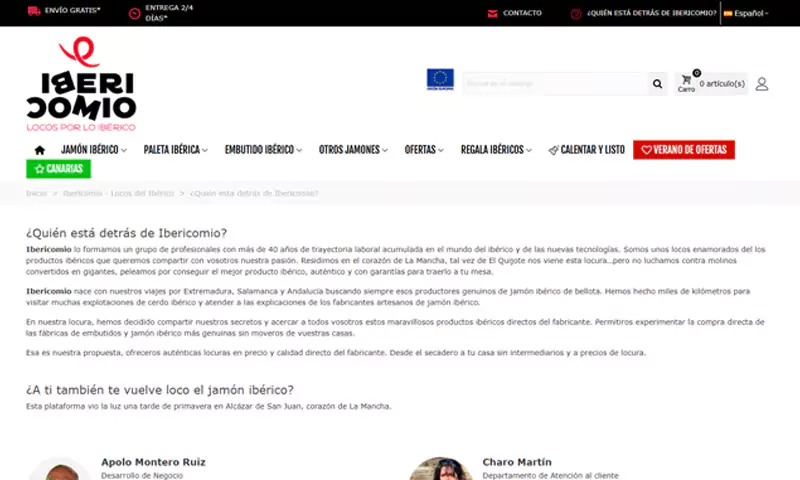
Task: Expand the Otros Jamones menu
Action: [x=353, y=150]
